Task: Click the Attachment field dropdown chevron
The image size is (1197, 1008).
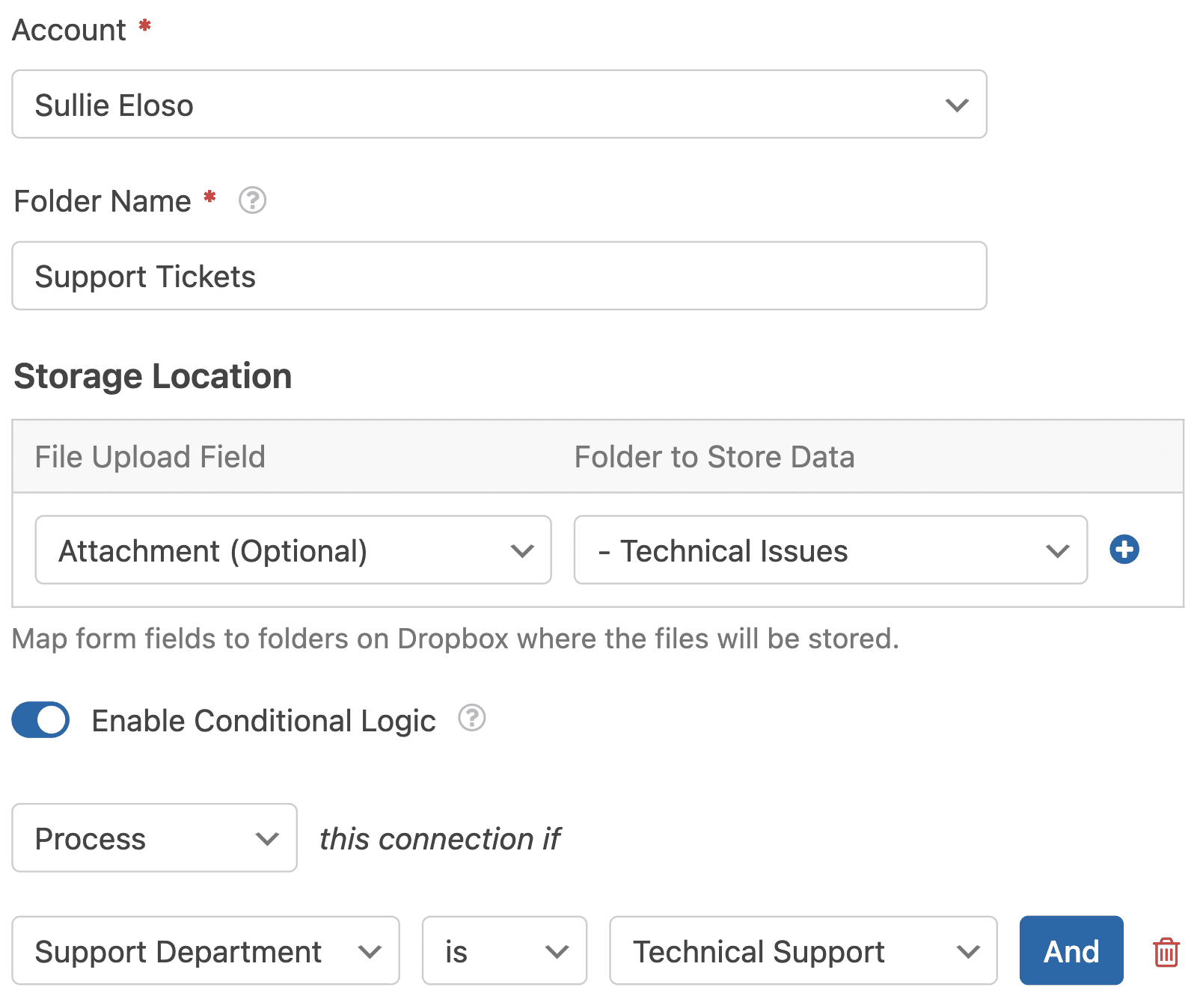Action: click(523, 550)
